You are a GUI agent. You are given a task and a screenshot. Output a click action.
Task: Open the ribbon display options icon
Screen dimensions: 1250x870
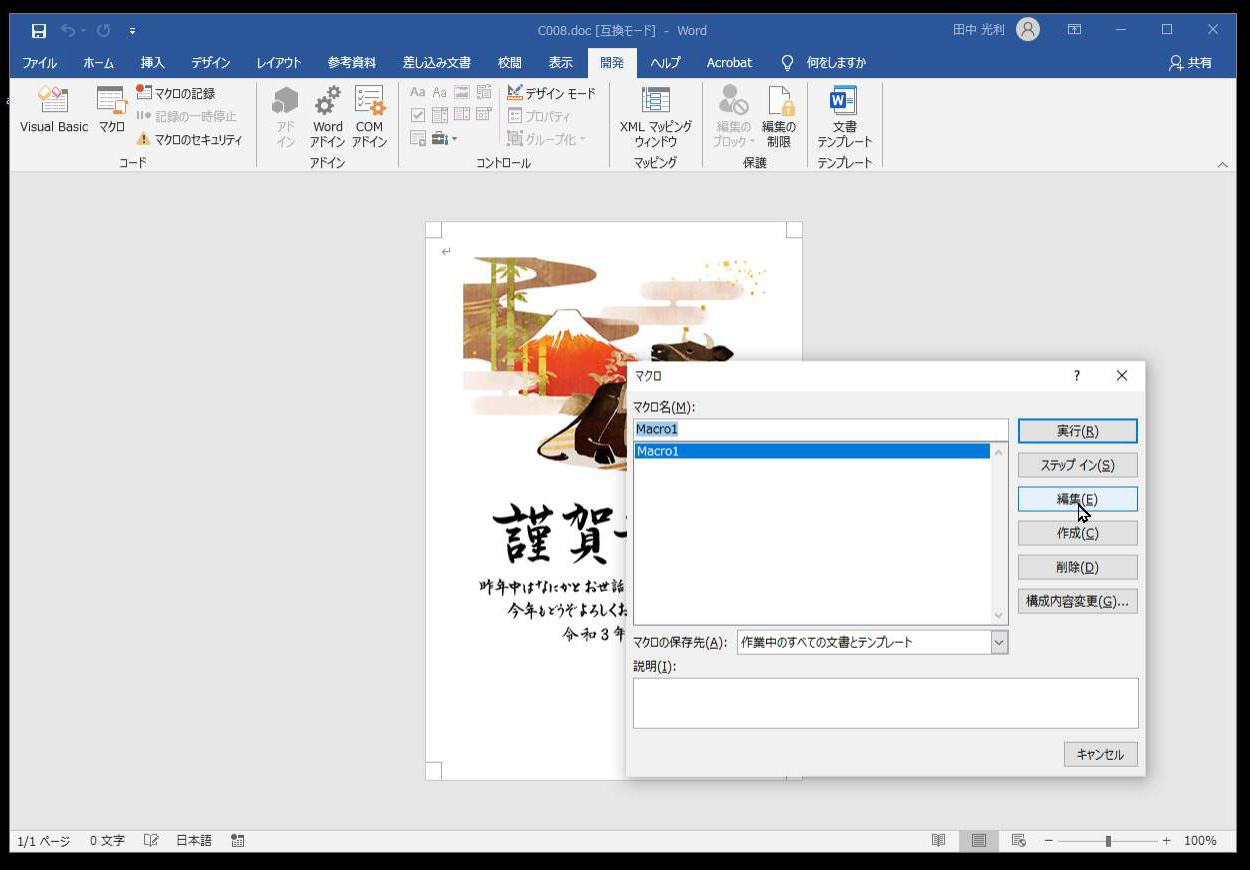tap(1074, 30)
